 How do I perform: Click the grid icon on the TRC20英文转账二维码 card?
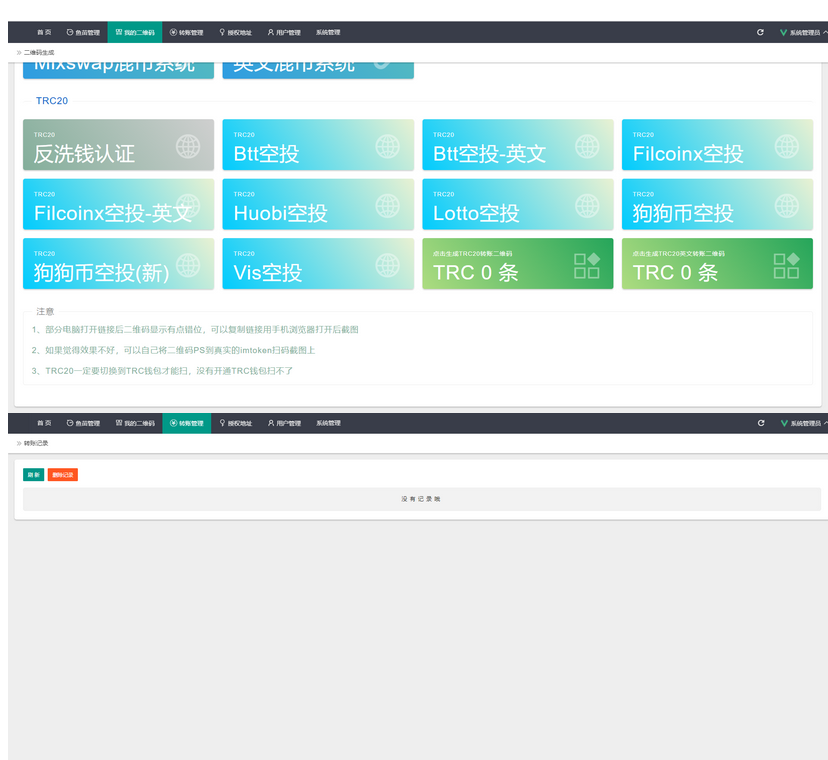click(786, 265)
